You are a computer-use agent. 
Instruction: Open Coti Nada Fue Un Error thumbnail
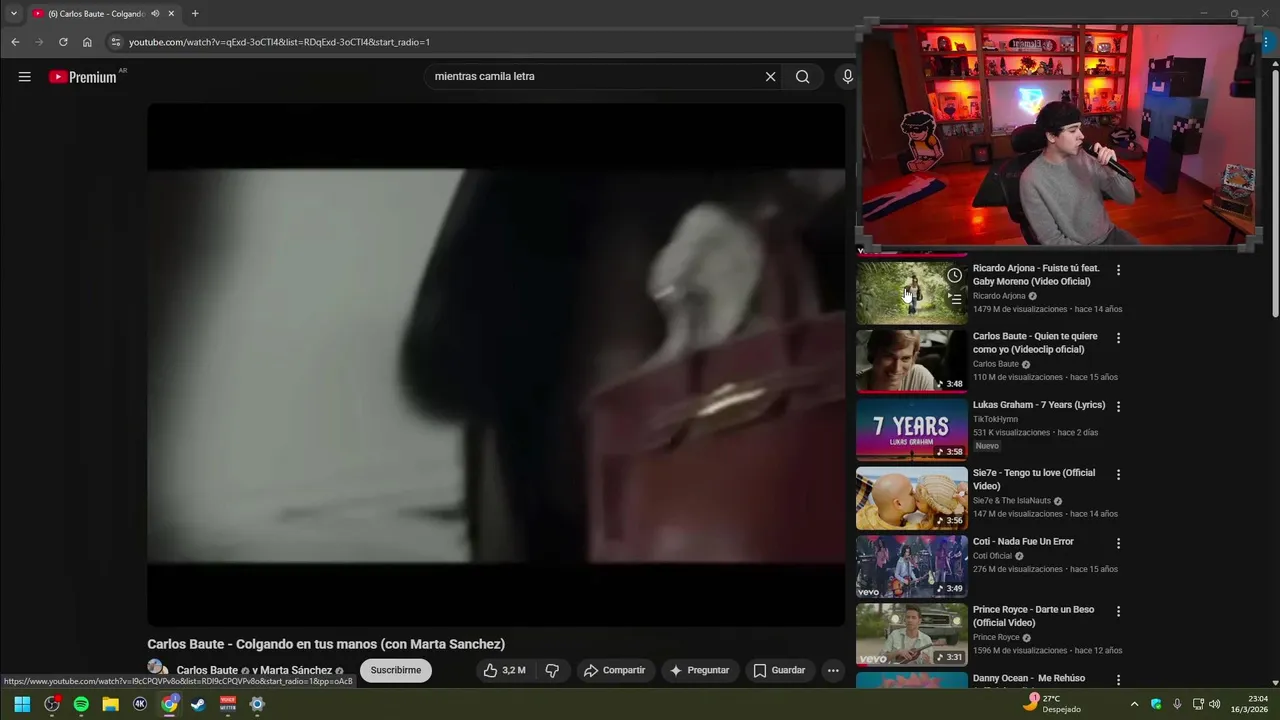tap(912, 566)
